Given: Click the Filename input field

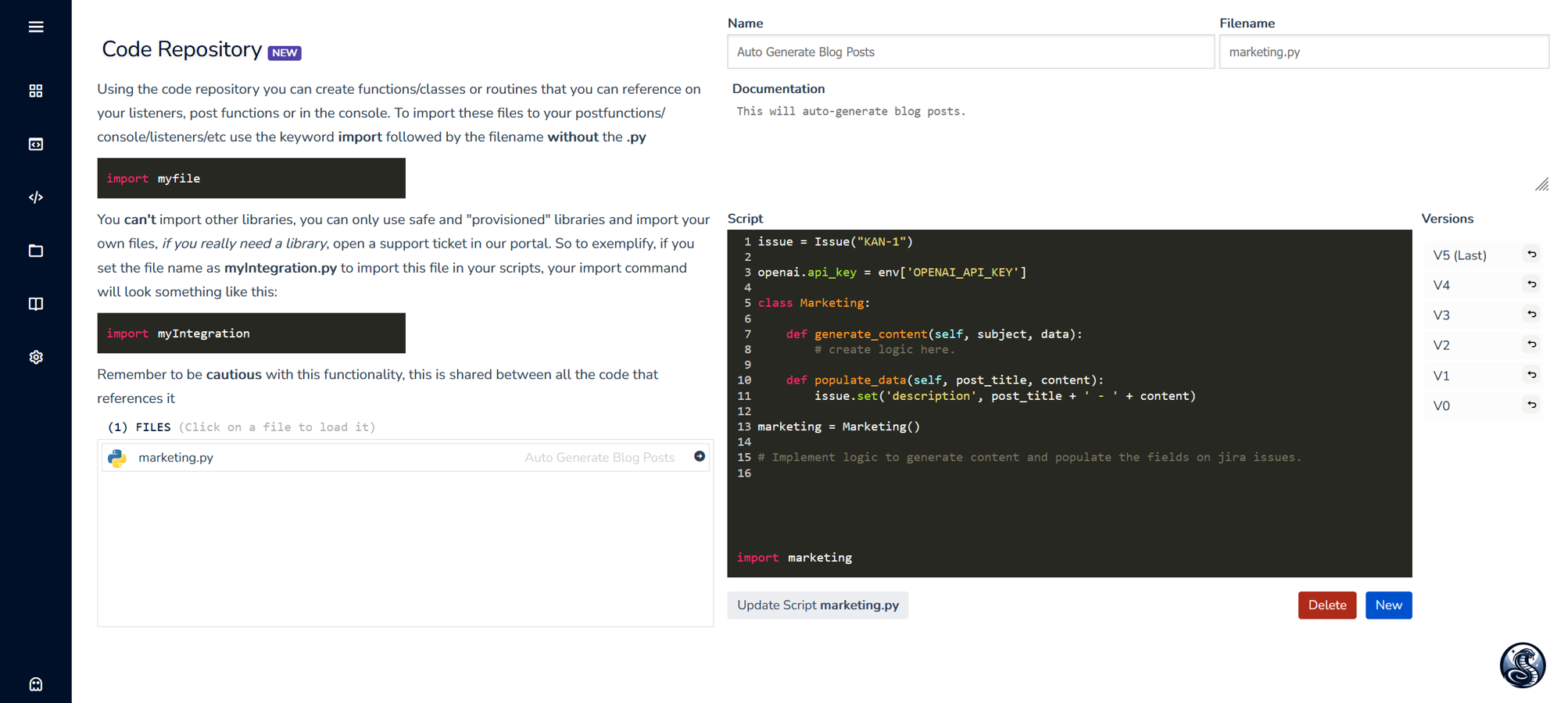Looking at the screenshot, I should click(1384, 52).
